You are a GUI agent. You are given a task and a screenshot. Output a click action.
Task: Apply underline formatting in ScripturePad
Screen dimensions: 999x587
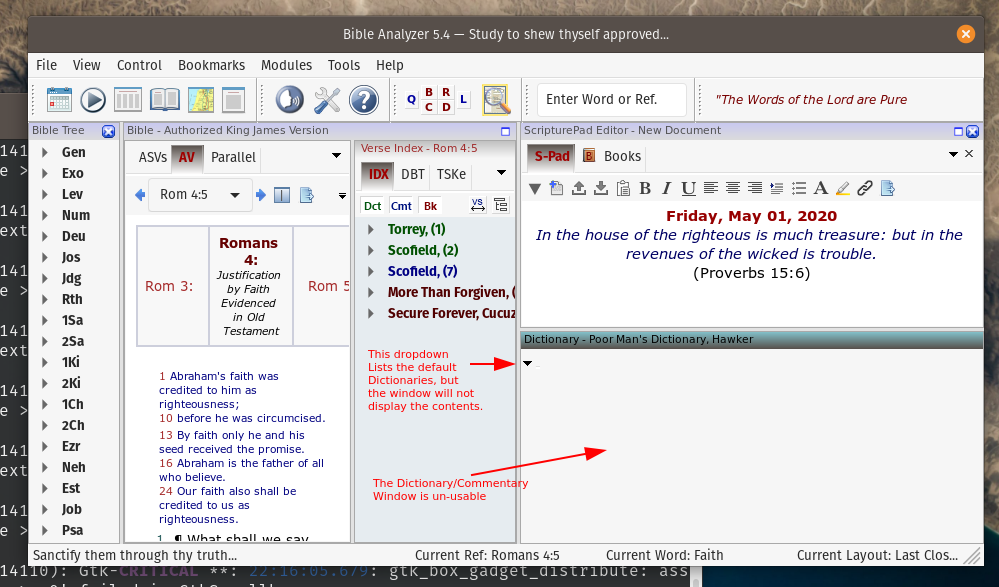click(x=688, y=189)
